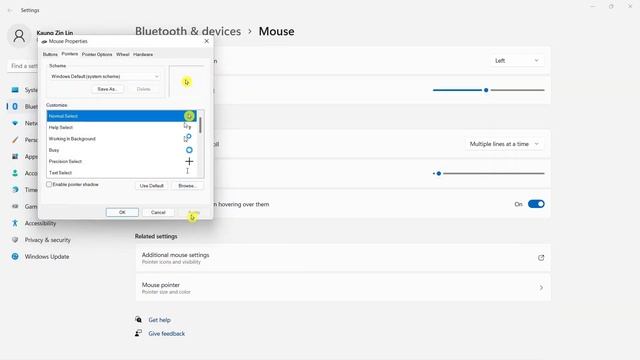The height and width of the screenshot is (360, 640).
Task: Click the Settings back arrow
Action: click(x=10, y=10)
